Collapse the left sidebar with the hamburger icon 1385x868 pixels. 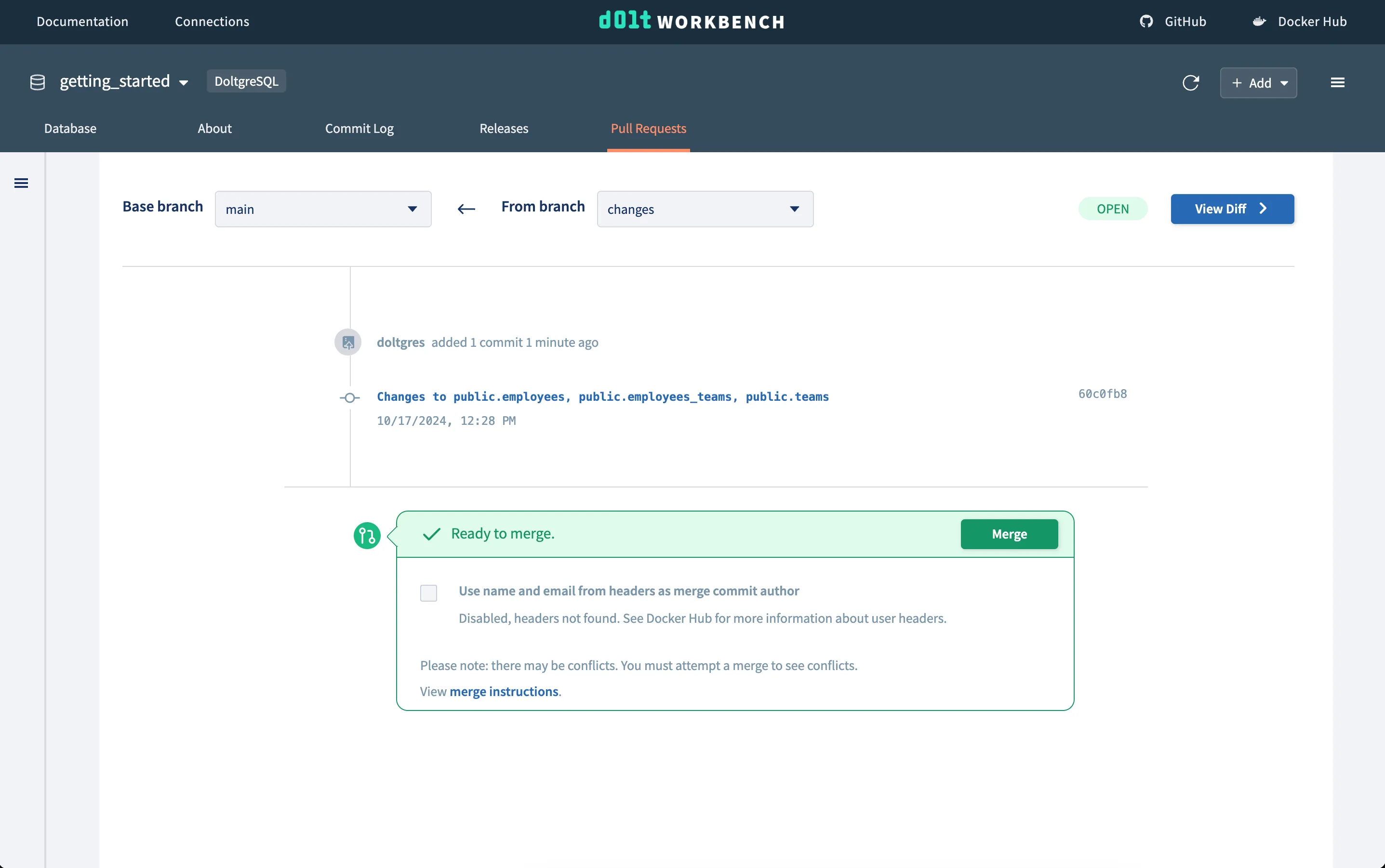[x=21, y=183]
